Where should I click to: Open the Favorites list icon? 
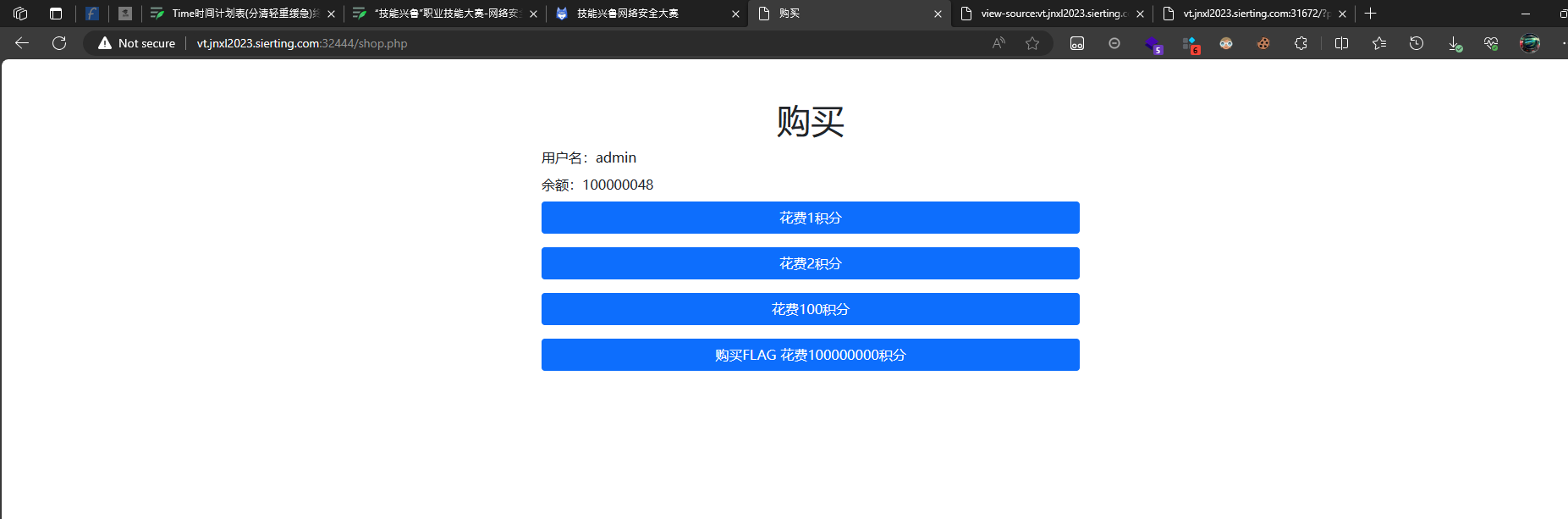click(x=1379, y=43)
